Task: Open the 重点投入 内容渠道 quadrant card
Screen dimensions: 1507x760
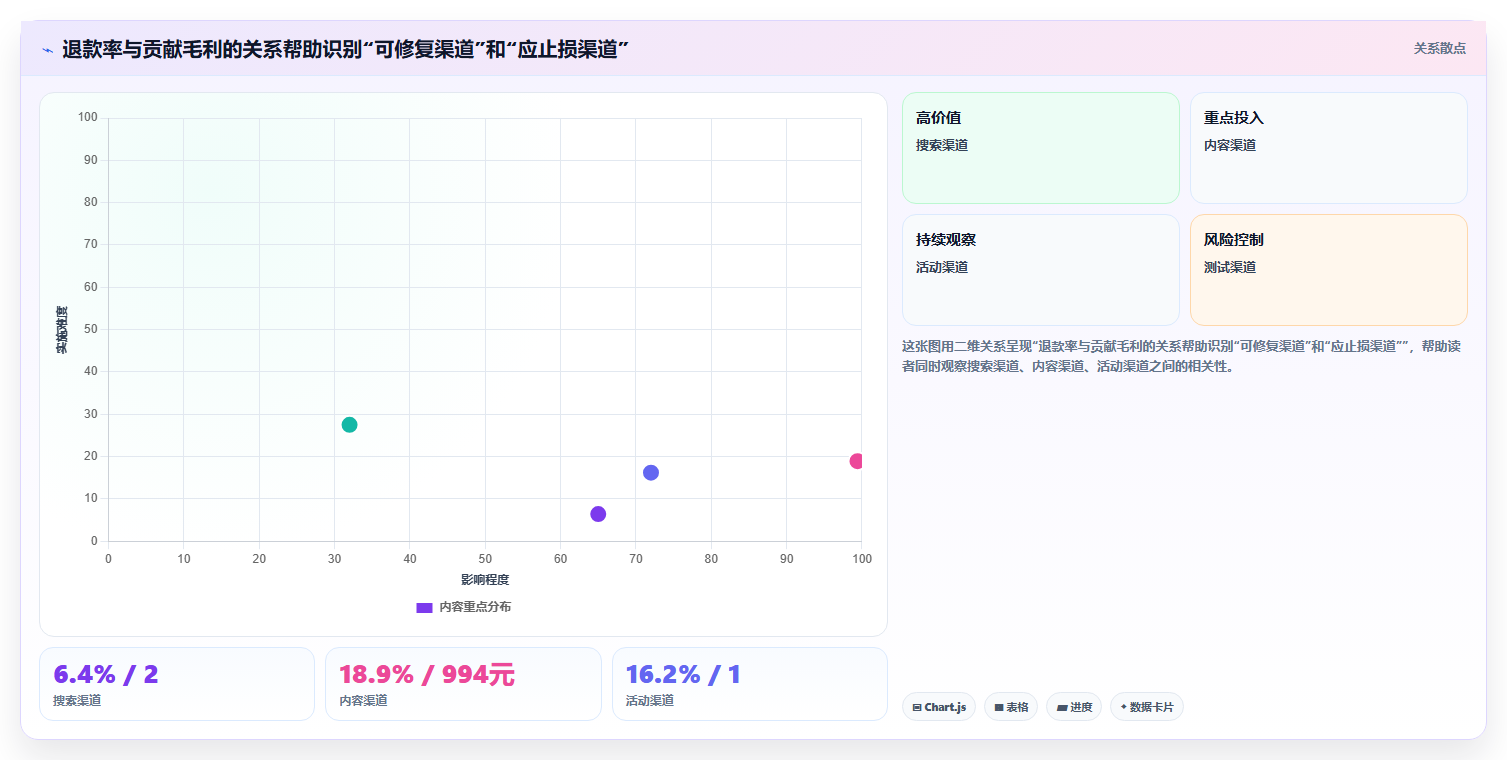Action: point(1329,148)
